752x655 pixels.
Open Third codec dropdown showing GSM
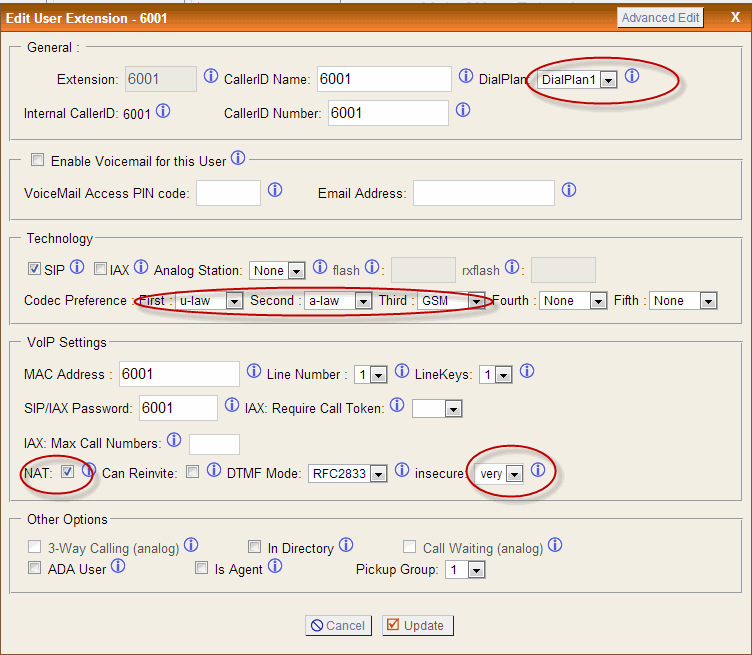point(451,301)
